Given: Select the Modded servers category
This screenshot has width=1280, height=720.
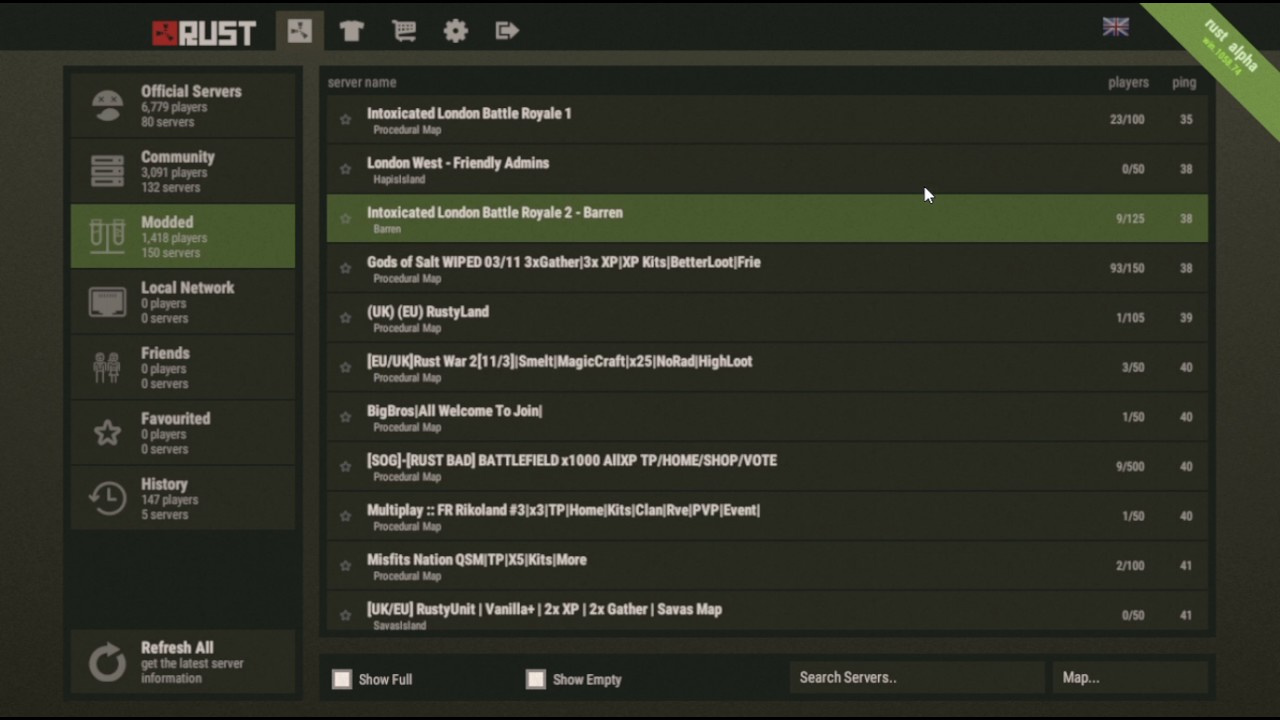Looking at the screenshot, I should click(x=183, y=236).
